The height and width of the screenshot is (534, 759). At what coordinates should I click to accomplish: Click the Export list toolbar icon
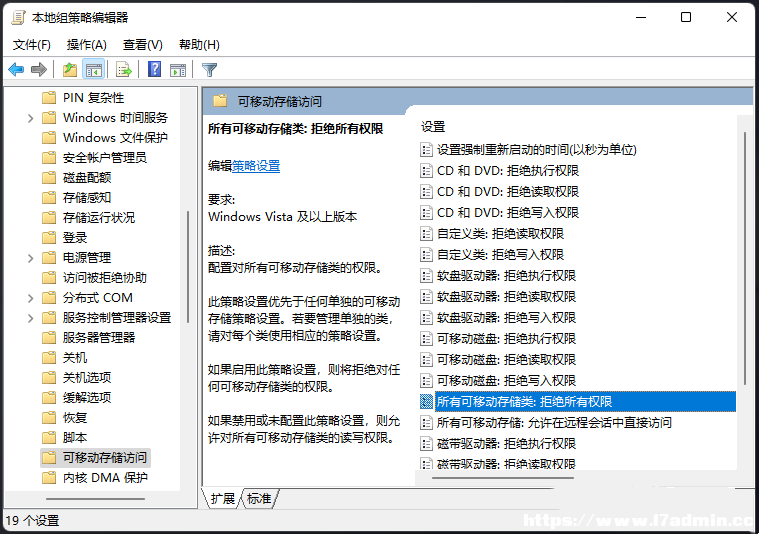124,70
